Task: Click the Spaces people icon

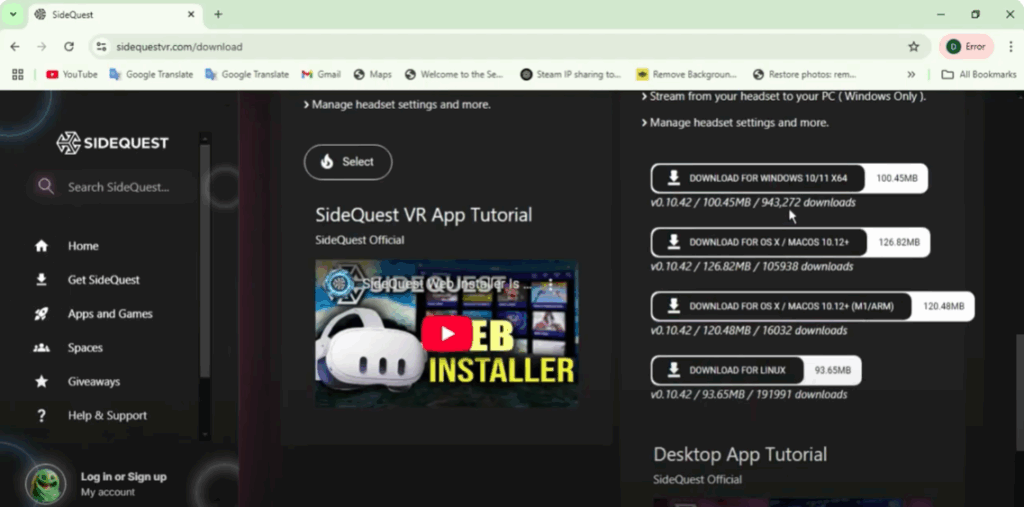Action: point(41,348)
